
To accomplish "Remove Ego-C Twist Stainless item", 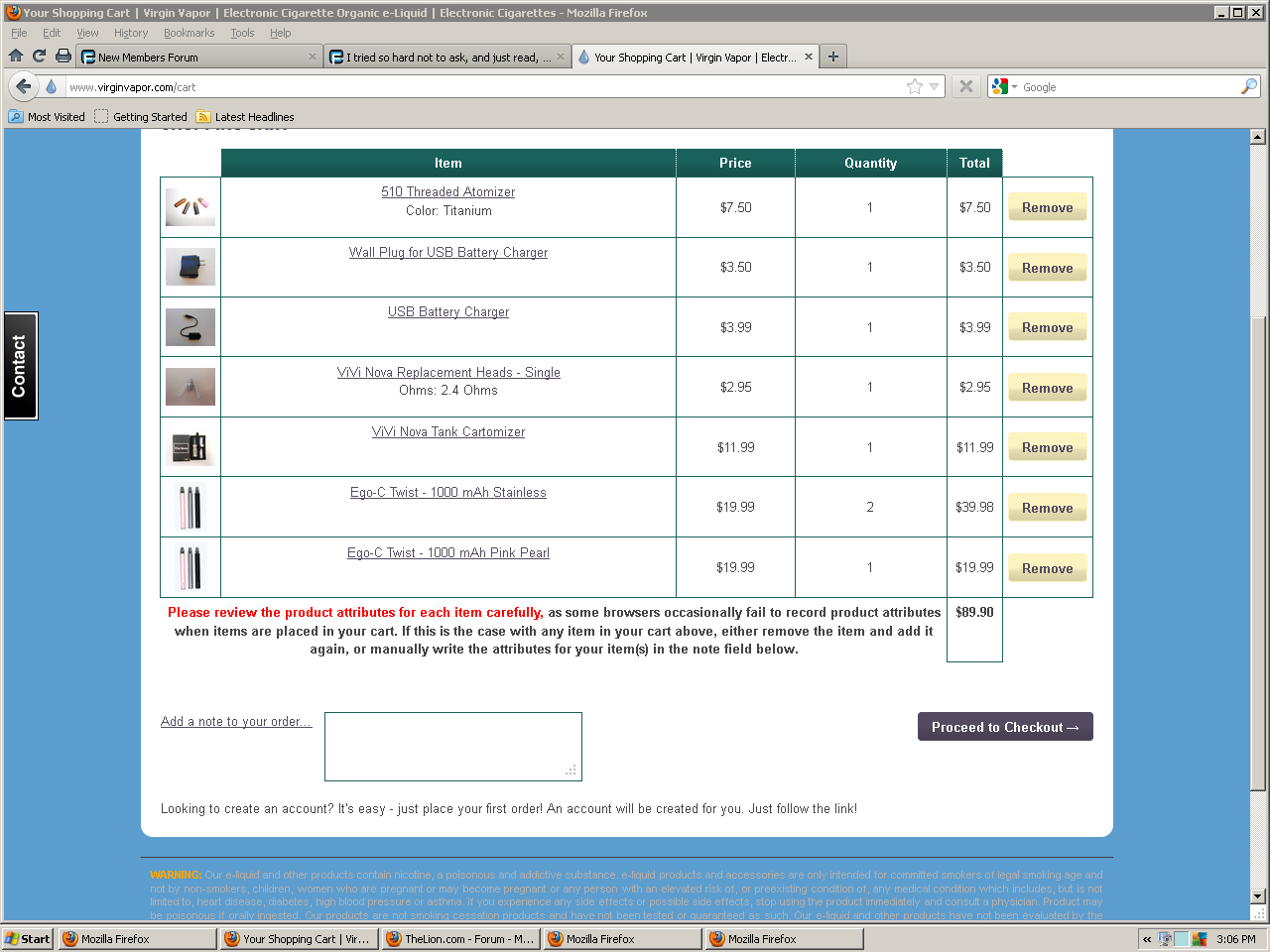I will coord(1048,508).
